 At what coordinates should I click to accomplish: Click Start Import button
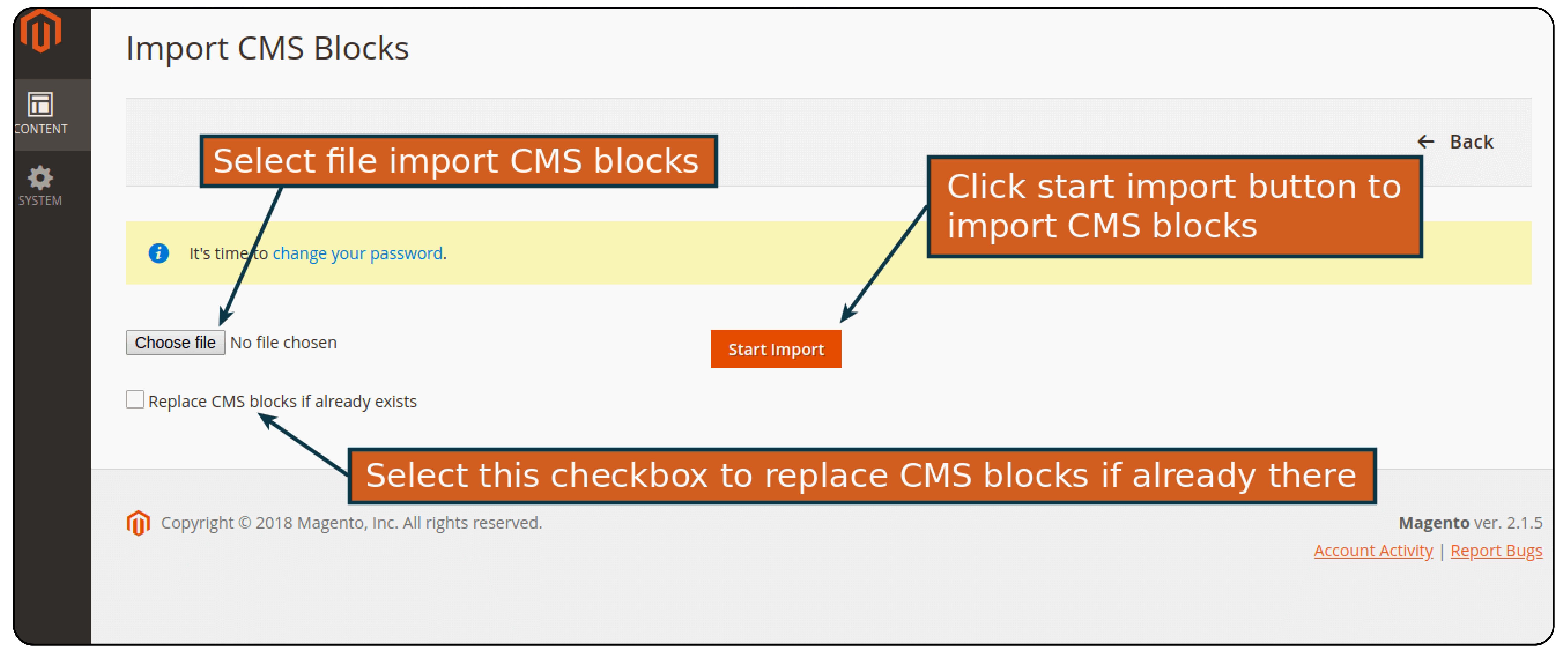[x=776, y=349]
